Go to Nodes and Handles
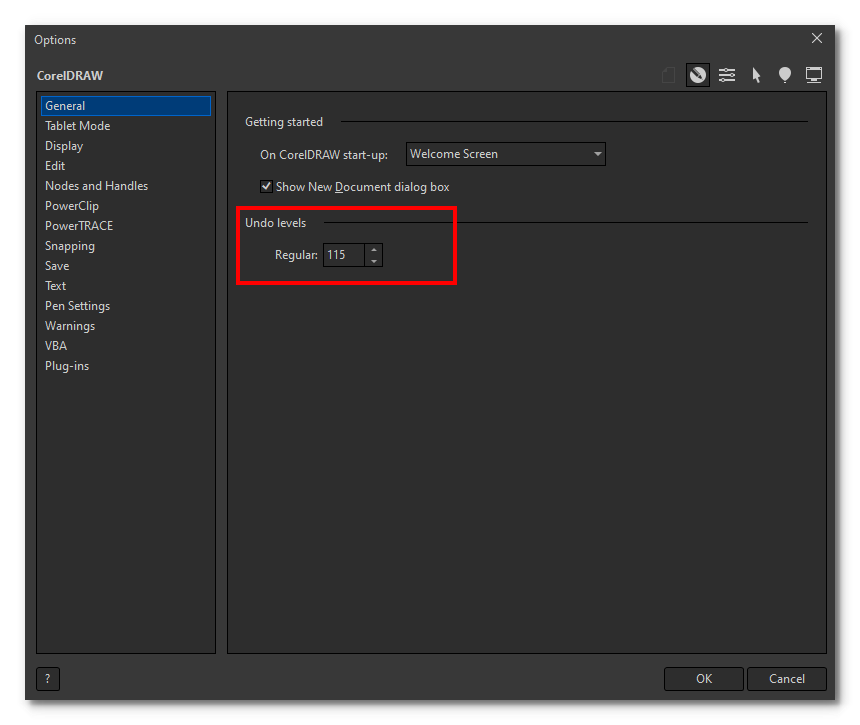860x725 pixels. pos(126,186)
